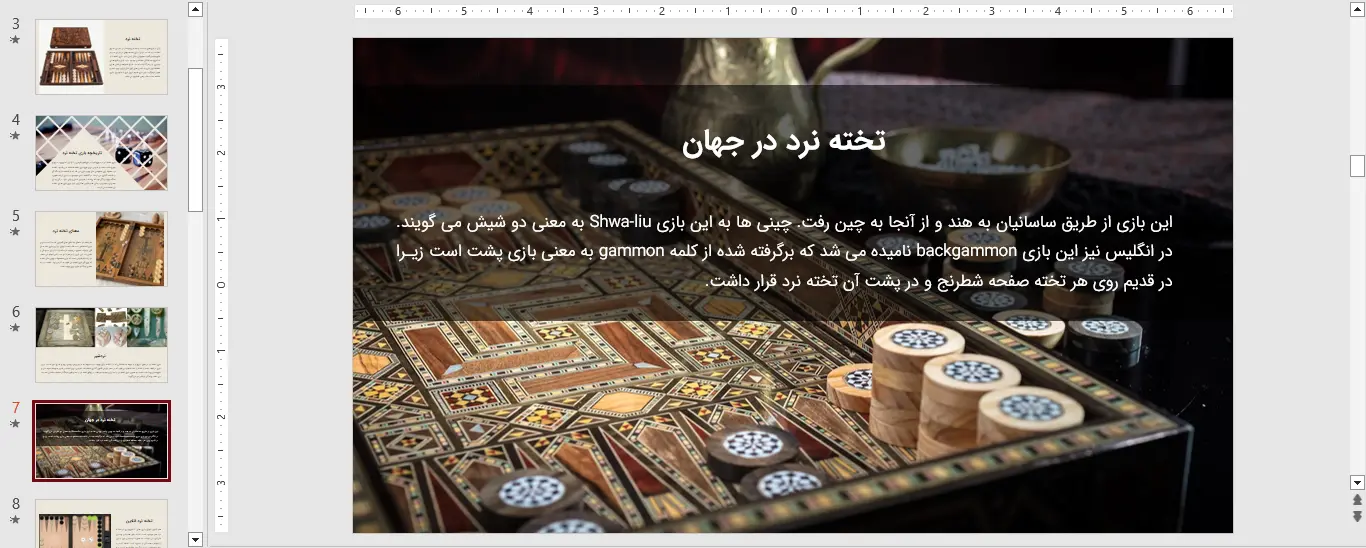Click the slide editor scrollbar thumb
1366x548 pixels.
click(1357, 166)
